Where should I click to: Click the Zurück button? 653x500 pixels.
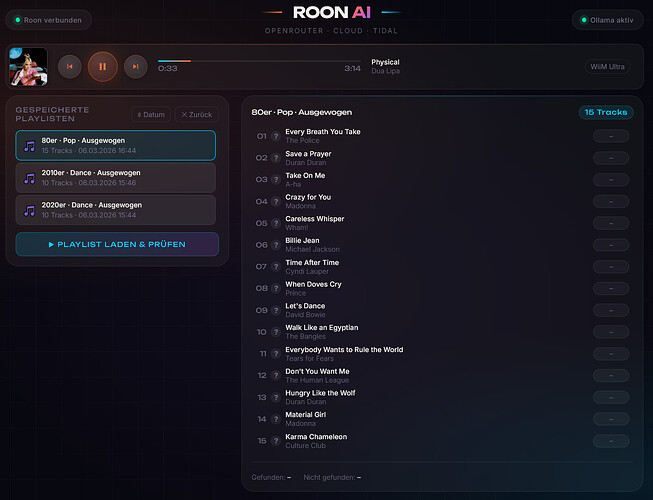[197, 114]
